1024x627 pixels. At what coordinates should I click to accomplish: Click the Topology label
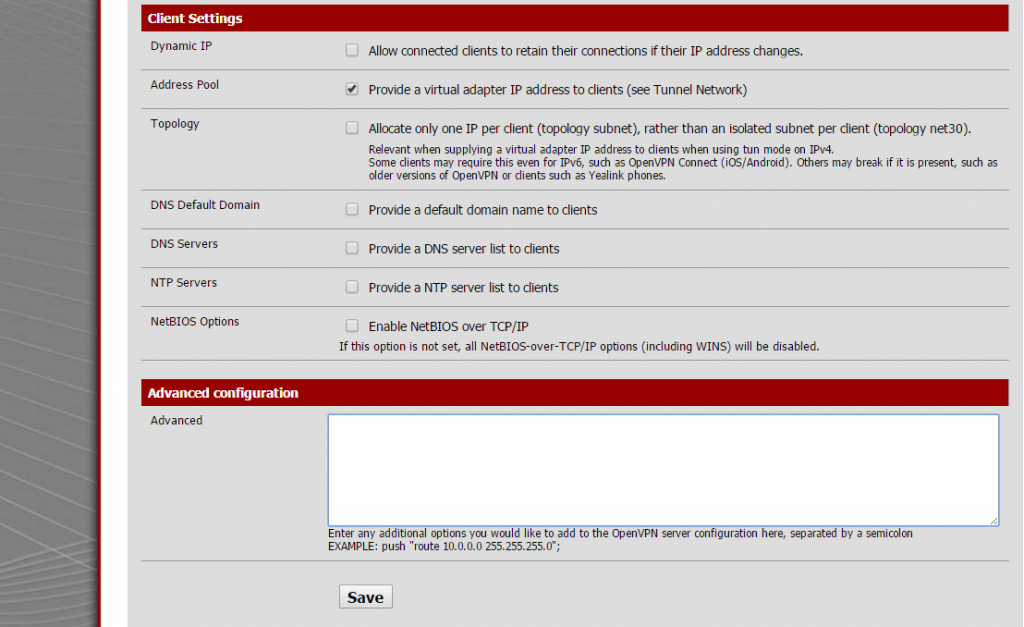pos(174,124)
